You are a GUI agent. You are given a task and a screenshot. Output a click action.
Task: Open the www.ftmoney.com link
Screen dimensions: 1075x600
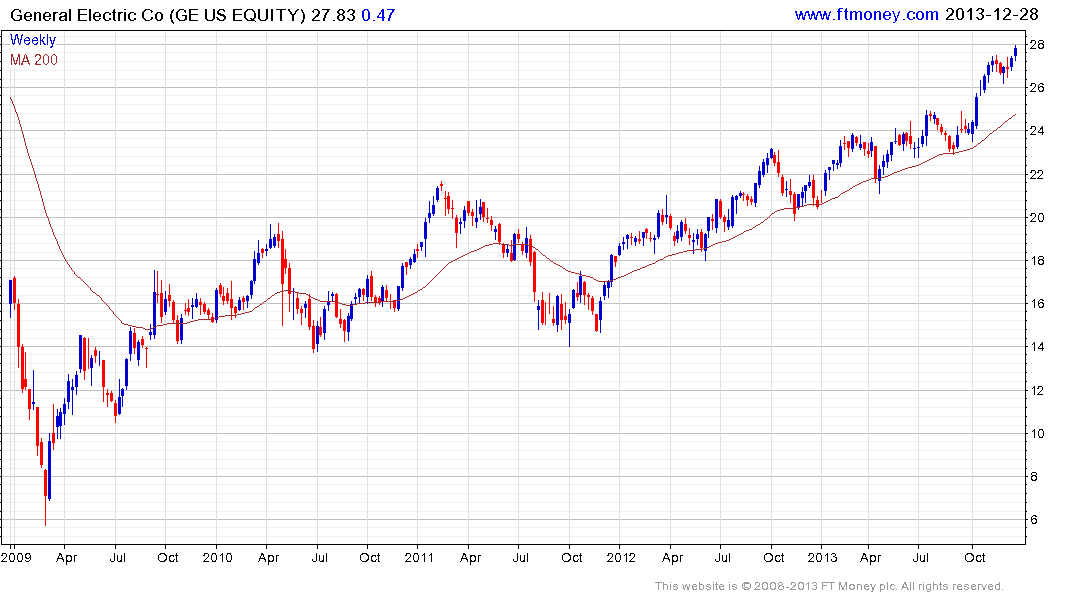[866, 14]
